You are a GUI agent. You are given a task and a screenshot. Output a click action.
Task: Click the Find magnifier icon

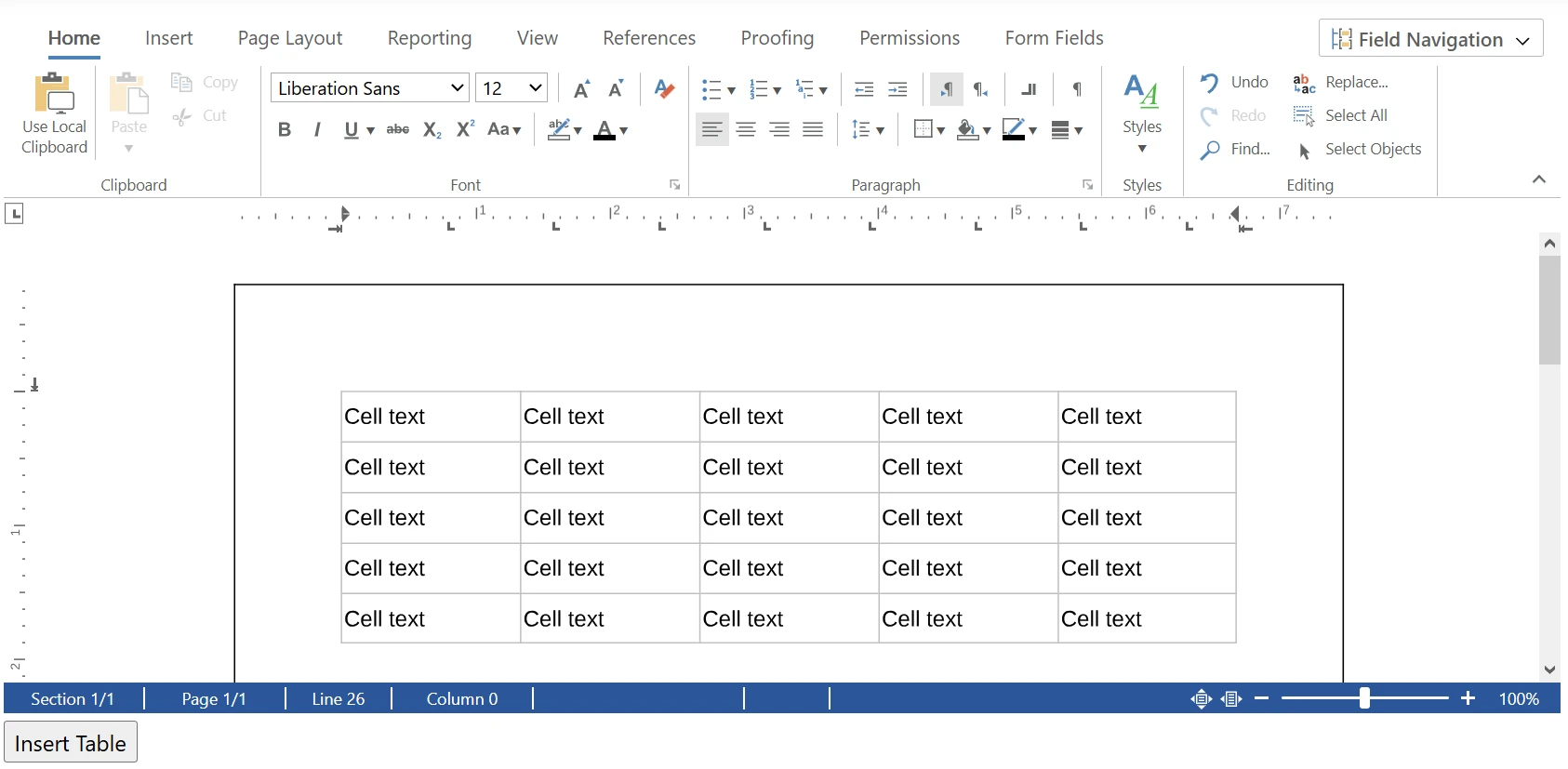tap(1210, 150)
